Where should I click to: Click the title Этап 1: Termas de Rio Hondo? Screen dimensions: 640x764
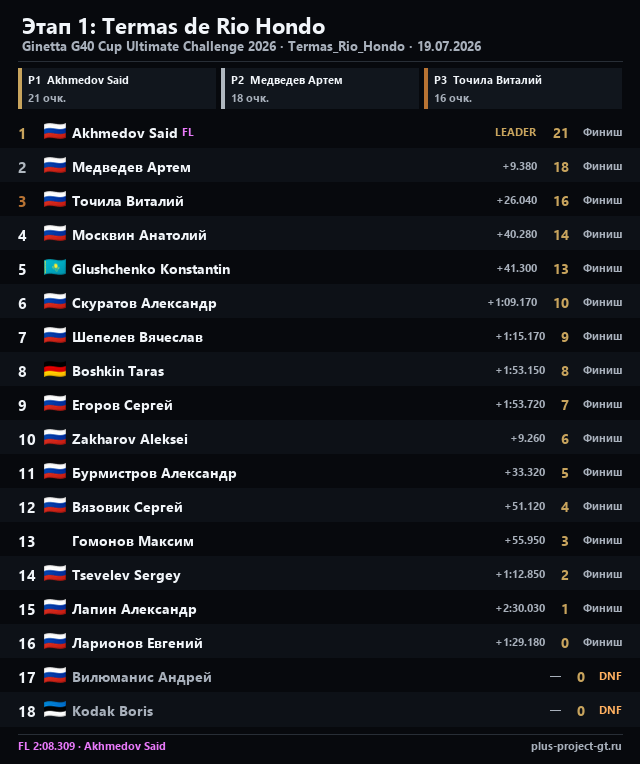pos(173,26)
